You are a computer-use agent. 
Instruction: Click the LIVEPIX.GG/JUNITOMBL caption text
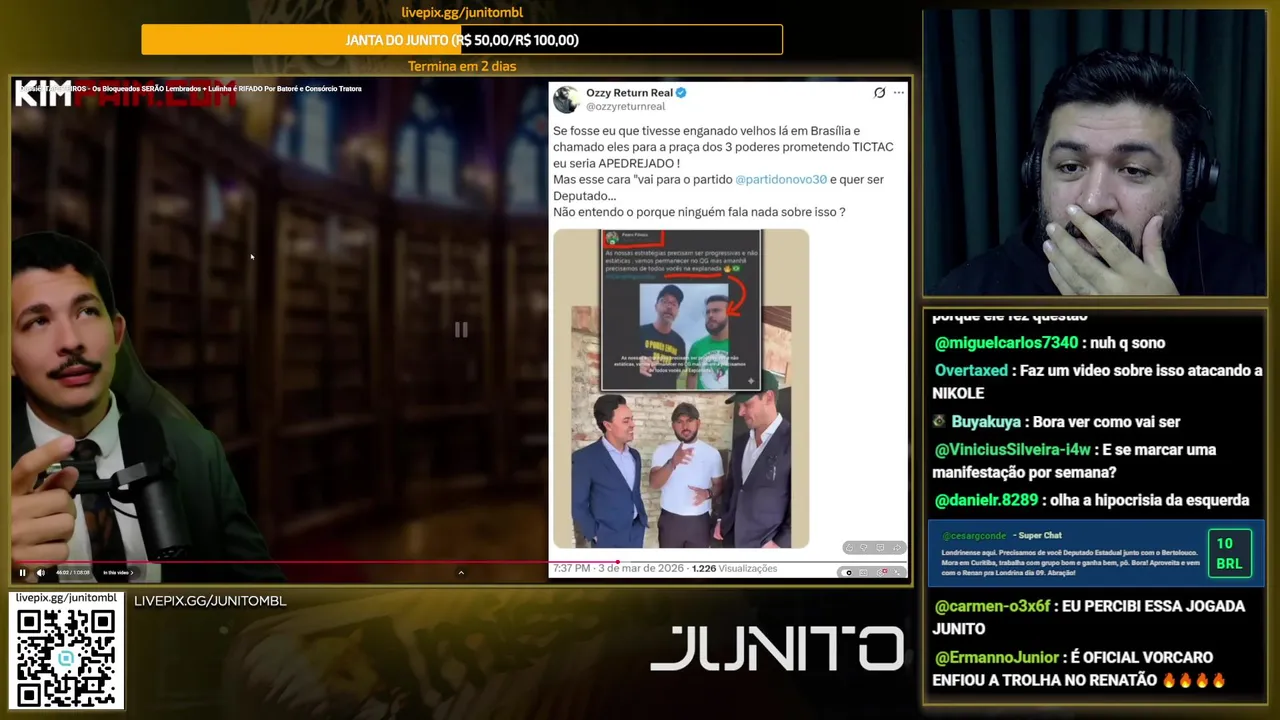pos(210,601)
